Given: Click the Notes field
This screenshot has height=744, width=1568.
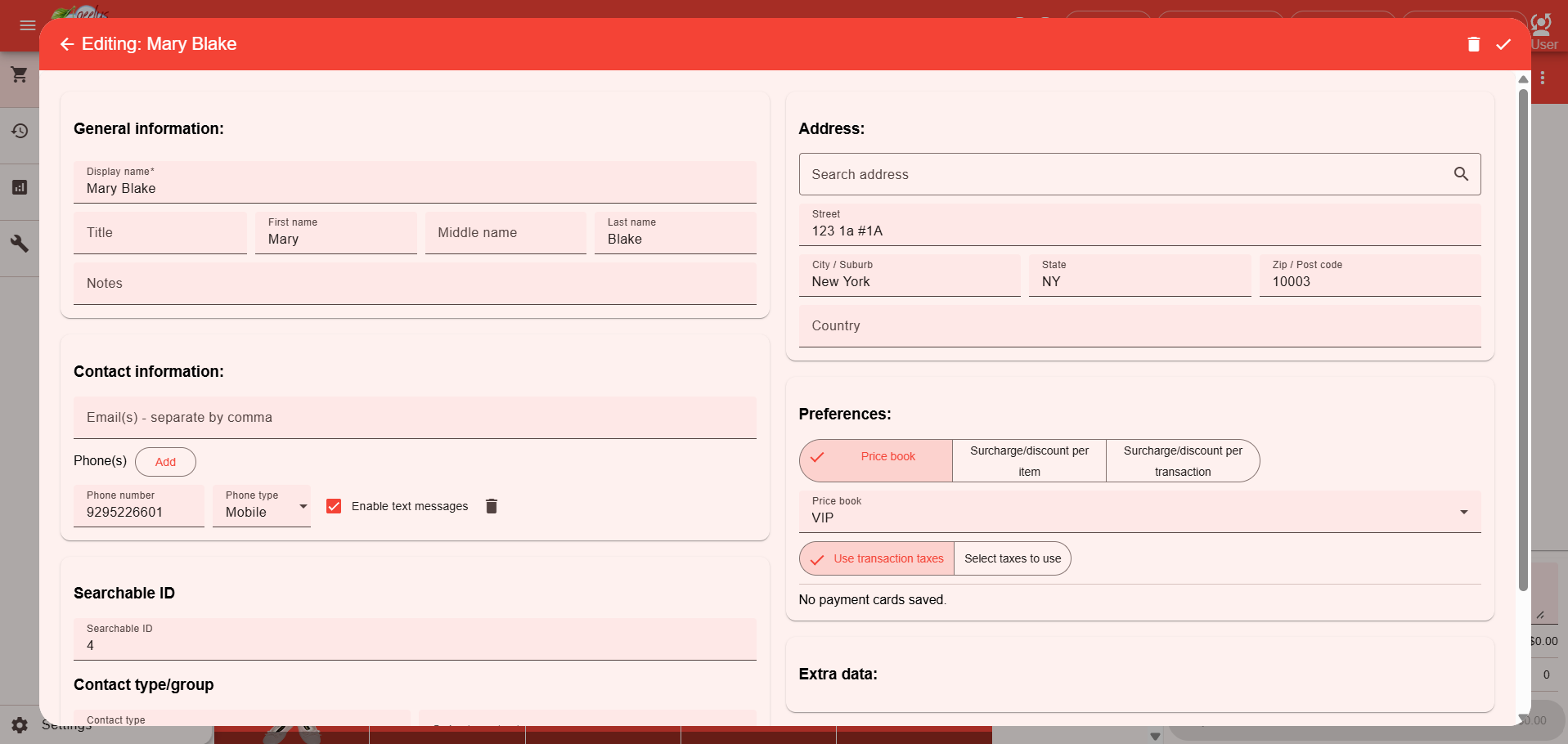Looking at the screenshot, I should click(415, 284).
